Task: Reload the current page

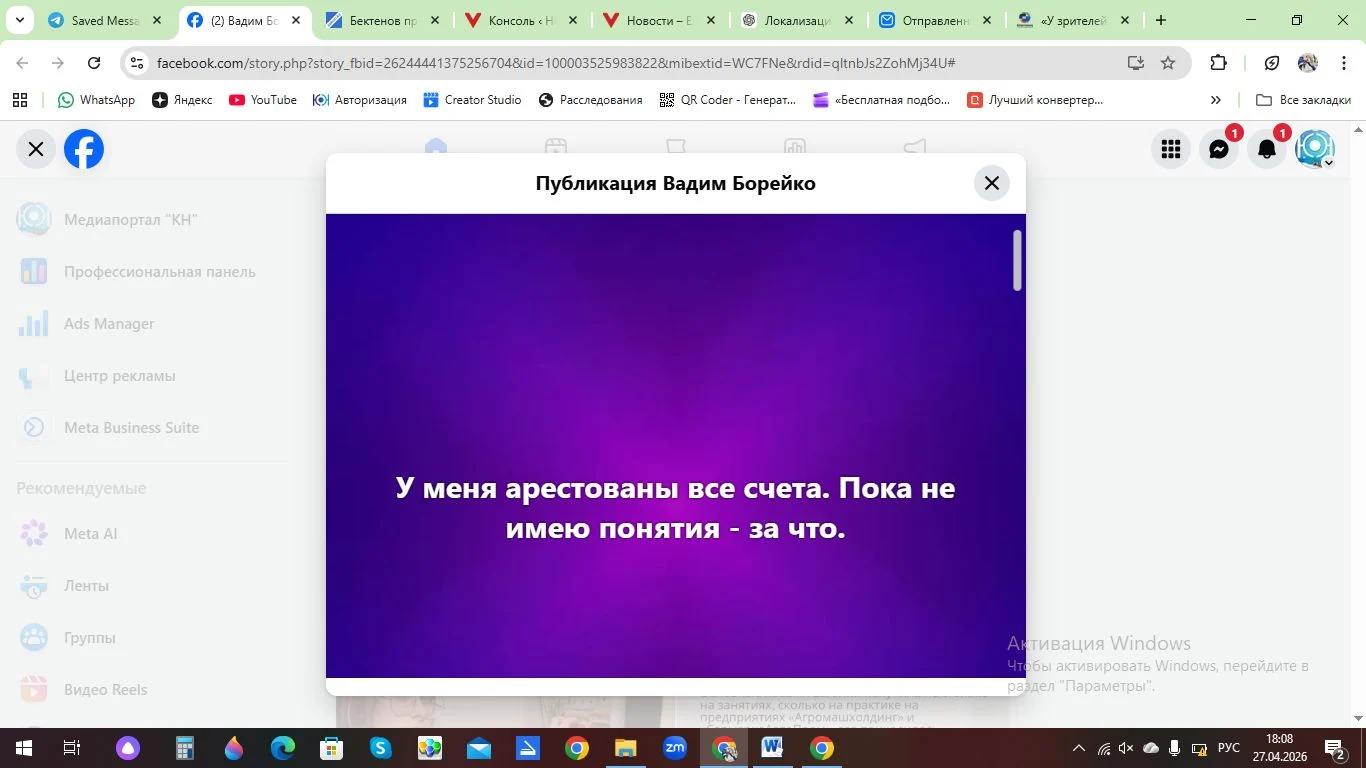Action: [x=94, y=63]
